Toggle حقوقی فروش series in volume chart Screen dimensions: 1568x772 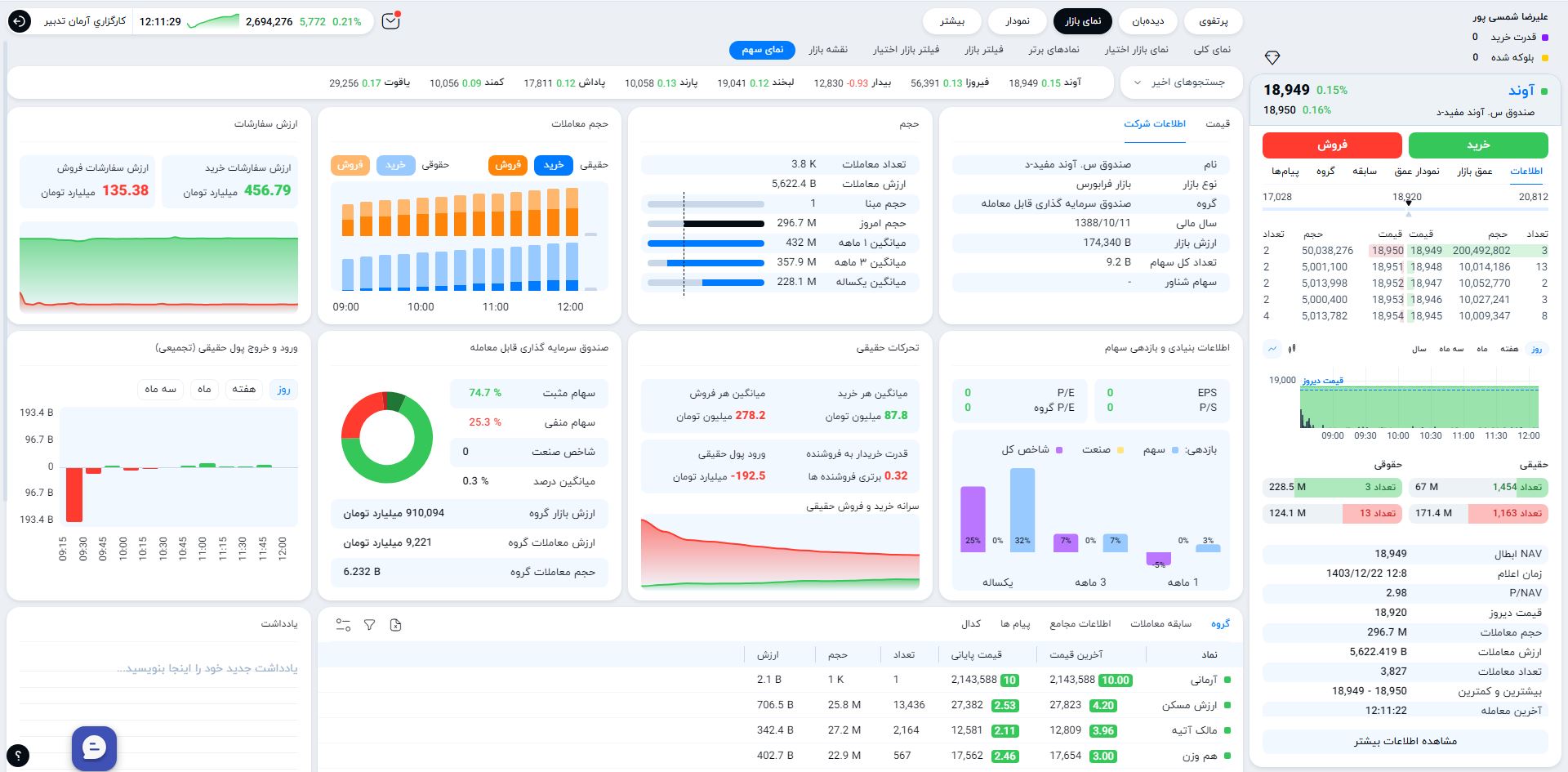point(350,165)
